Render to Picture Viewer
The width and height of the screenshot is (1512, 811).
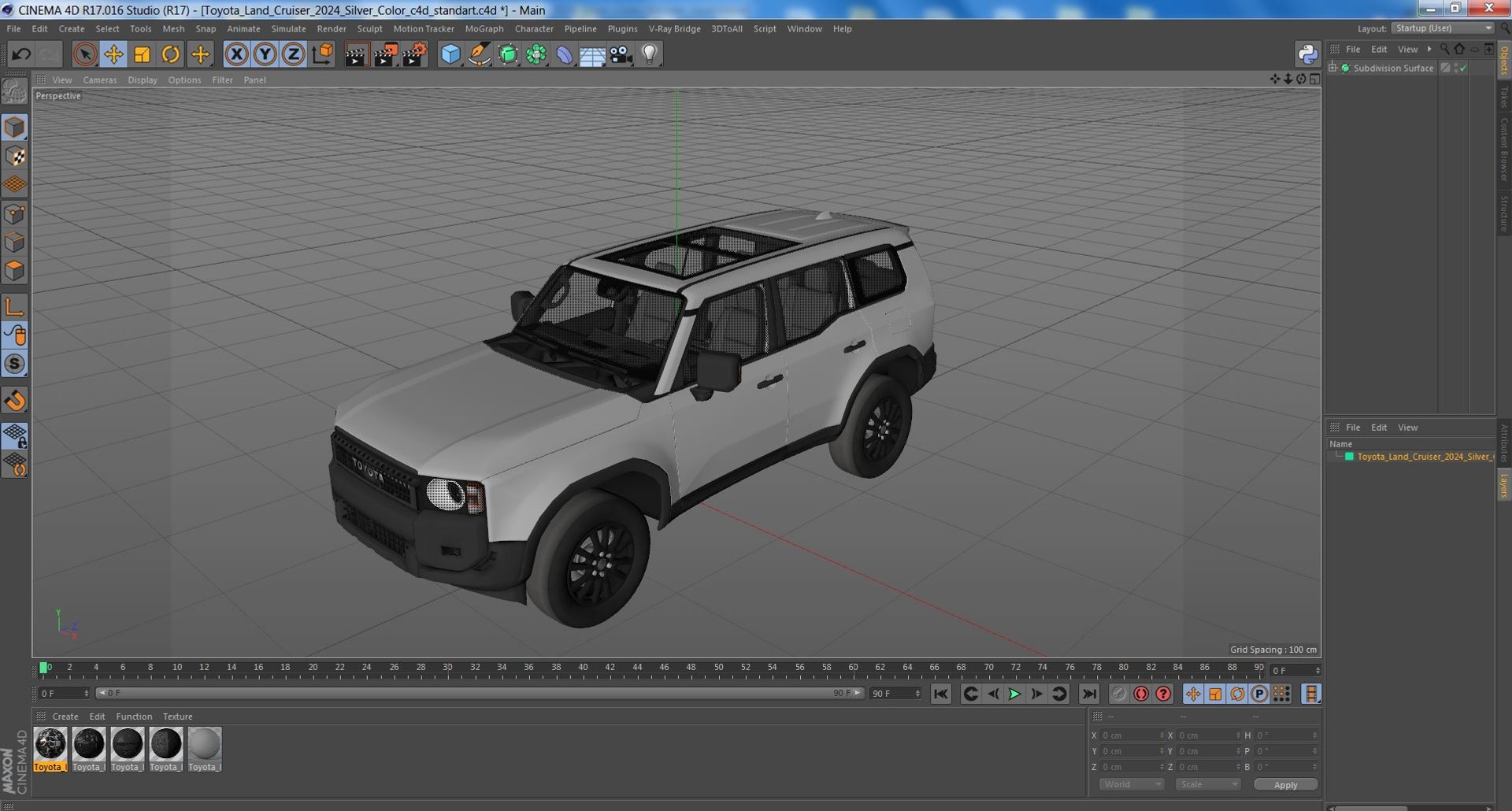(385, 54)
